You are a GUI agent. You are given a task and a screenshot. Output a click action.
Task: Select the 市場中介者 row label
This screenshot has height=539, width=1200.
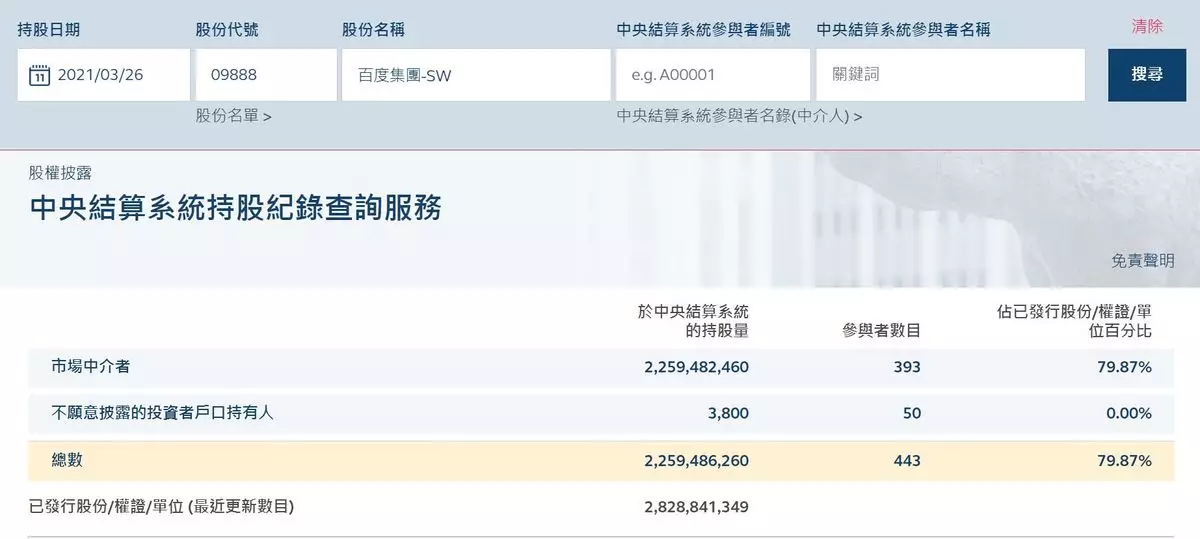click(x=91, y=367)
